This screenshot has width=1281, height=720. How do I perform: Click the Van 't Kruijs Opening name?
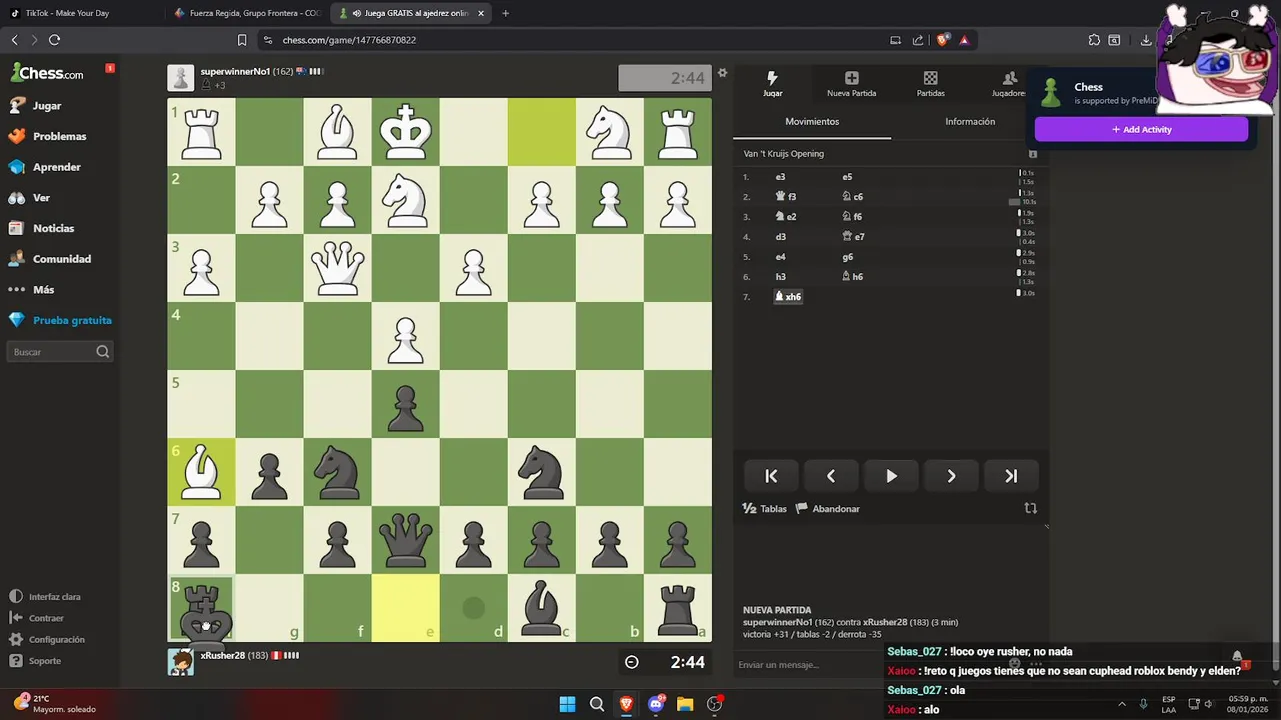tap(783, 154)
